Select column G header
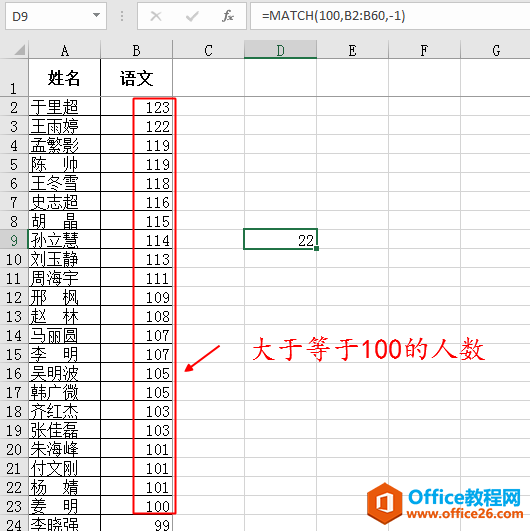Image resolution: width=530 pixels, height=531 pixels. pos(496,50)
